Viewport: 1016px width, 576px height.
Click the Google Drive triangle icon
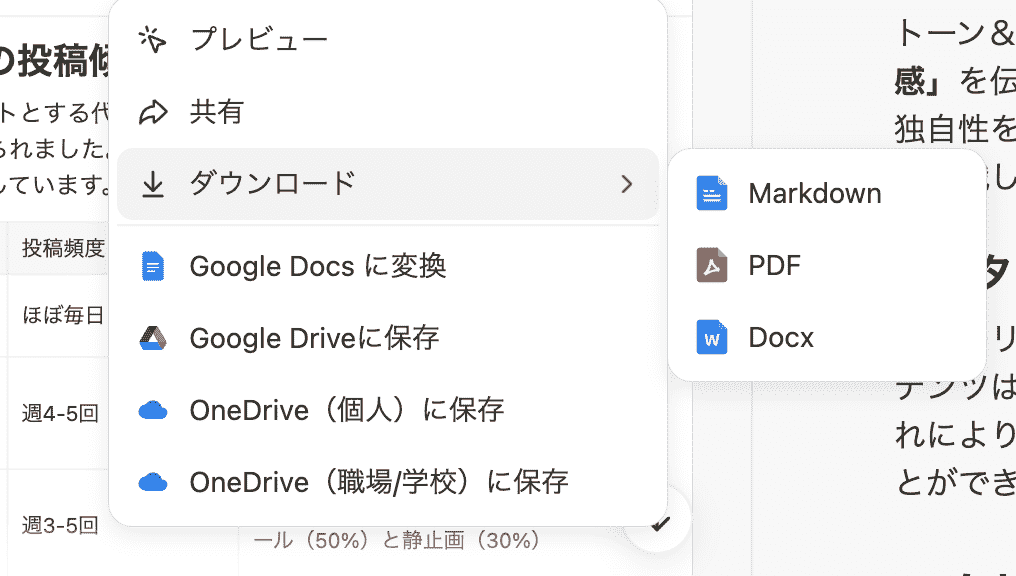pyautogui.click(x=153, y=338)
